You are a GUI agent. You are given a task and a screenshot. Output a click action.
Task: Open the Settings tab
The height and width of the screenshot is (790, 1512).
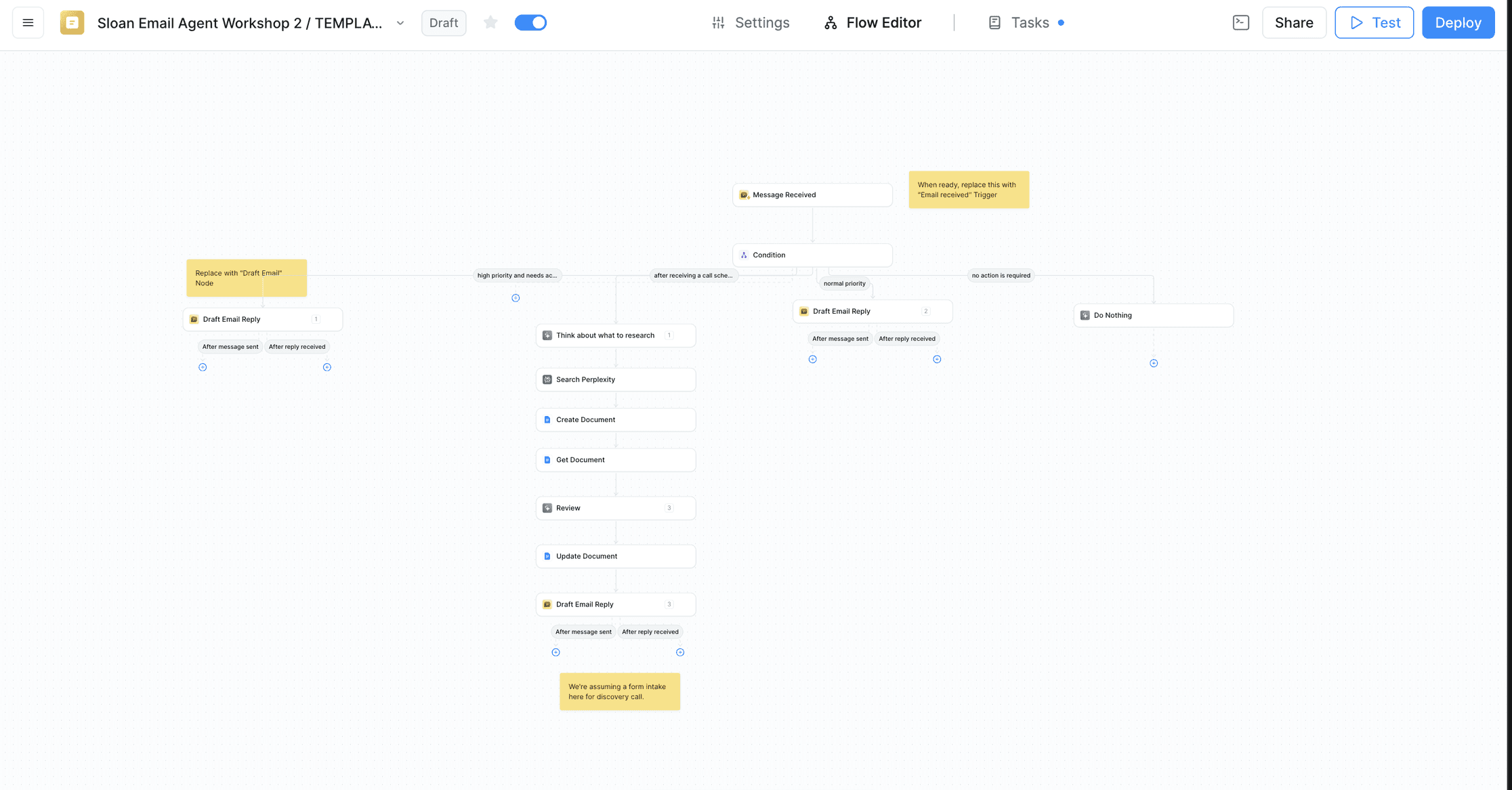coord(751,22)
